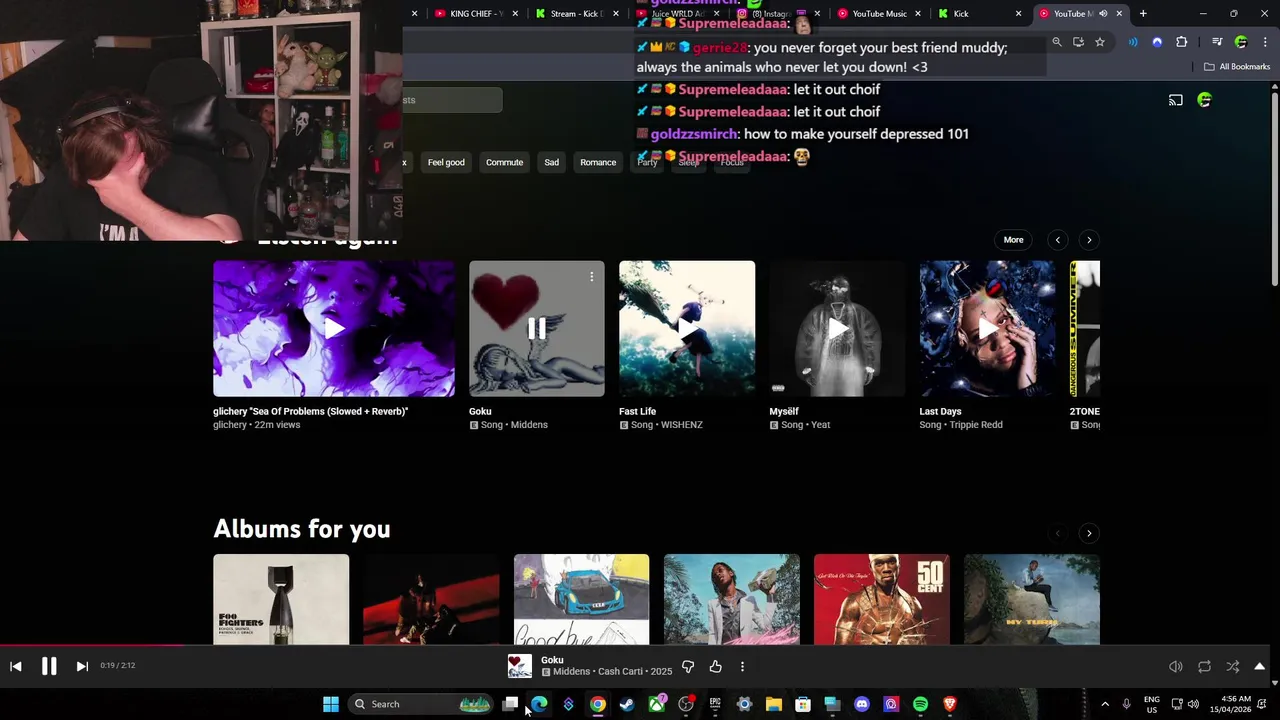Pause the song in the player bar

(x=48, y=666)
